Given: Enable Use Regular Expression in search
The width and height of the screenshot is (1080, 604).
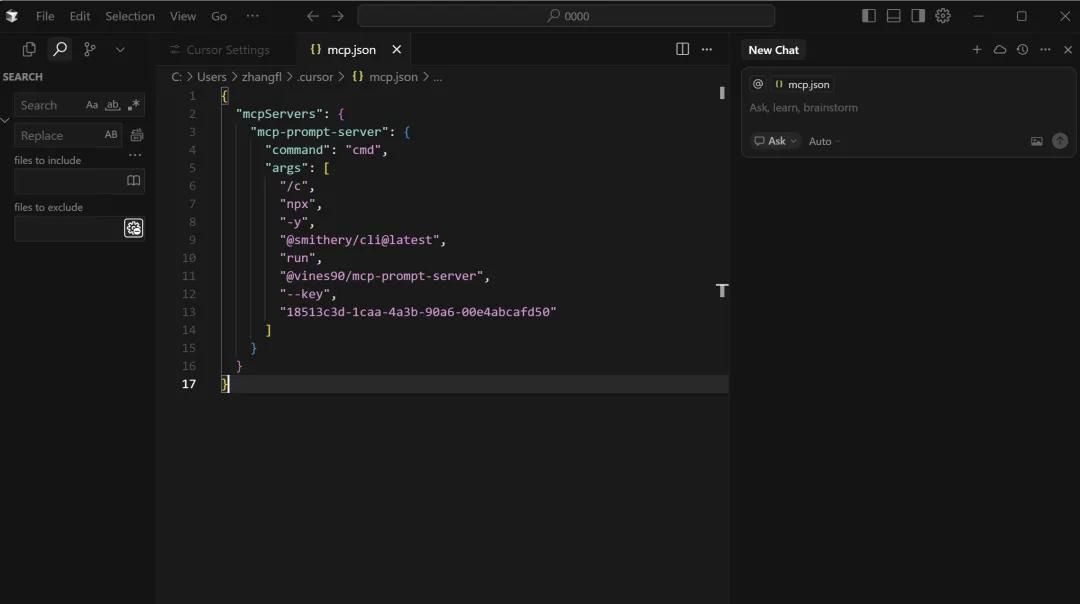Looking at the screenshot, I should (x=134, y=105).
